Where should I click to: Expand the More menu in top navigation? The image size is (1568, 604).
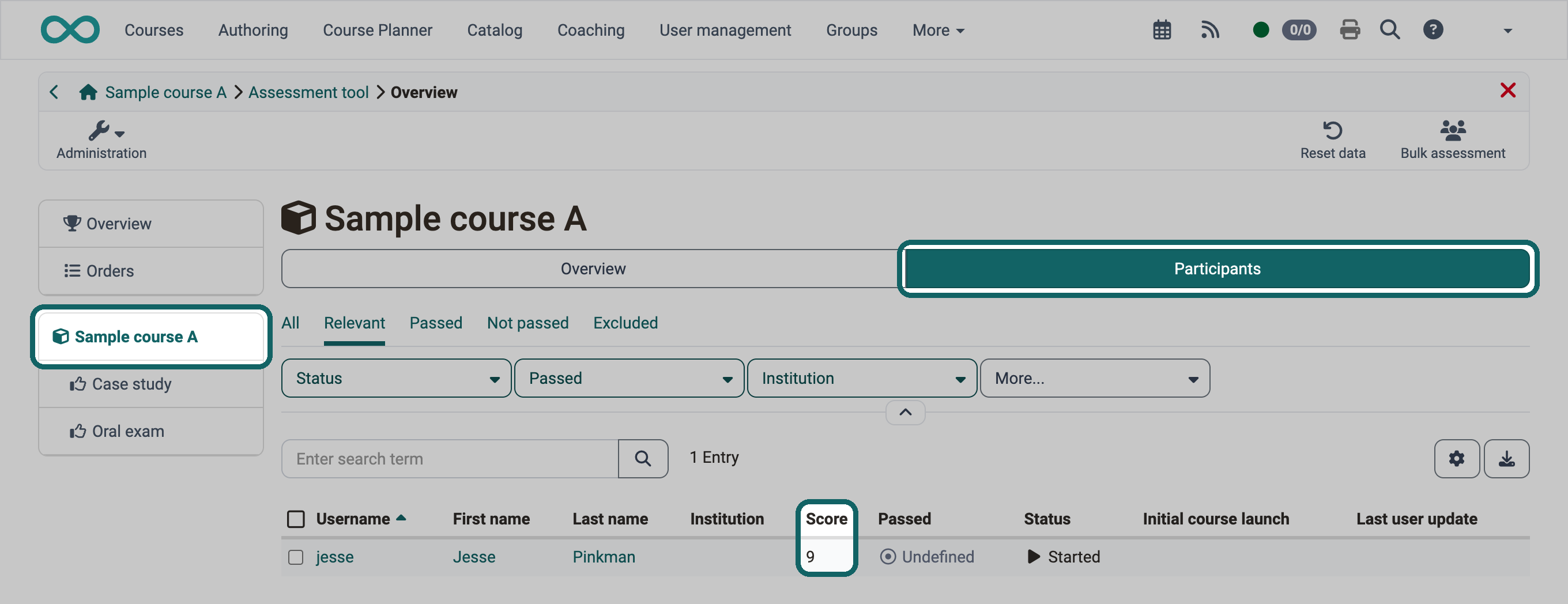point(938,30)
